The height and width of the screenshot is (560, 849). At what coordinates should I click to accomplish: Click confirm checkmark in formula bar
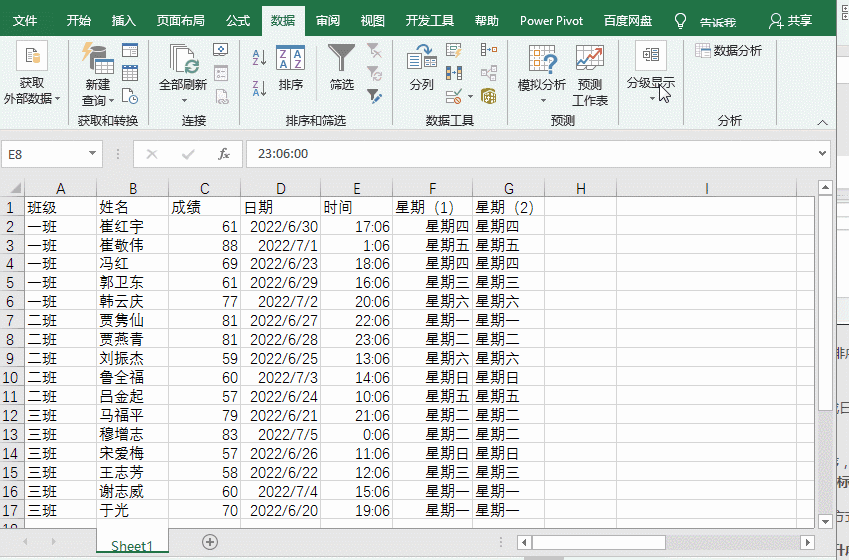pos(188,154)
